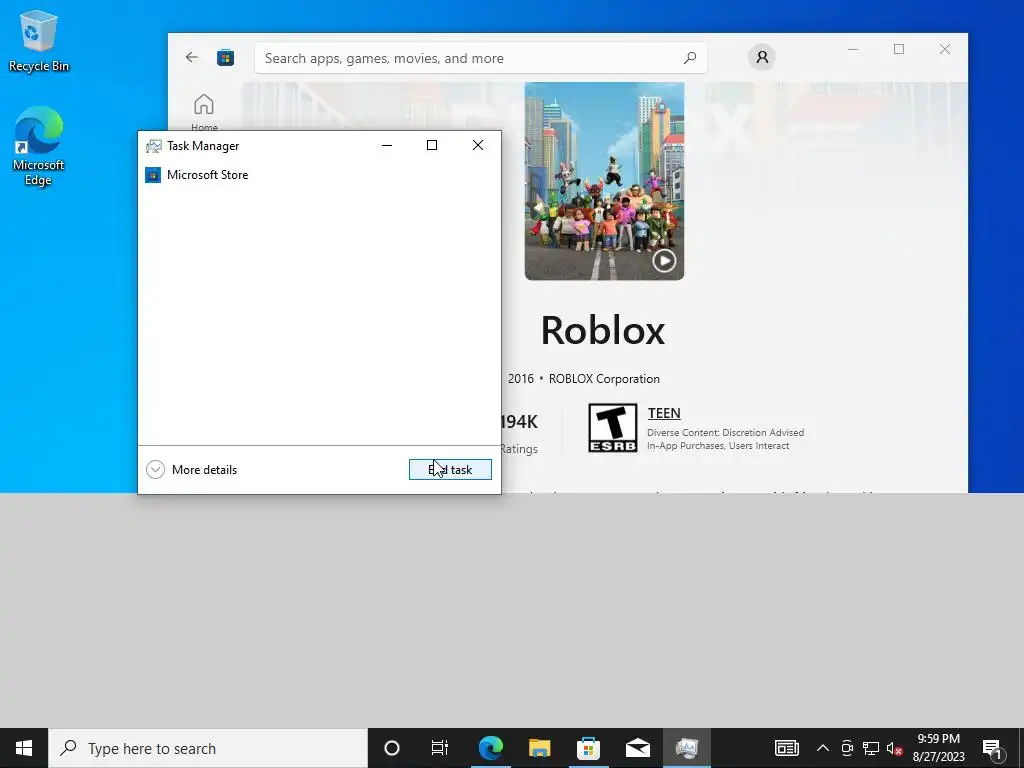Maximize the Microsoft Store window
1024x768 pixels.
tap(899, 49)
